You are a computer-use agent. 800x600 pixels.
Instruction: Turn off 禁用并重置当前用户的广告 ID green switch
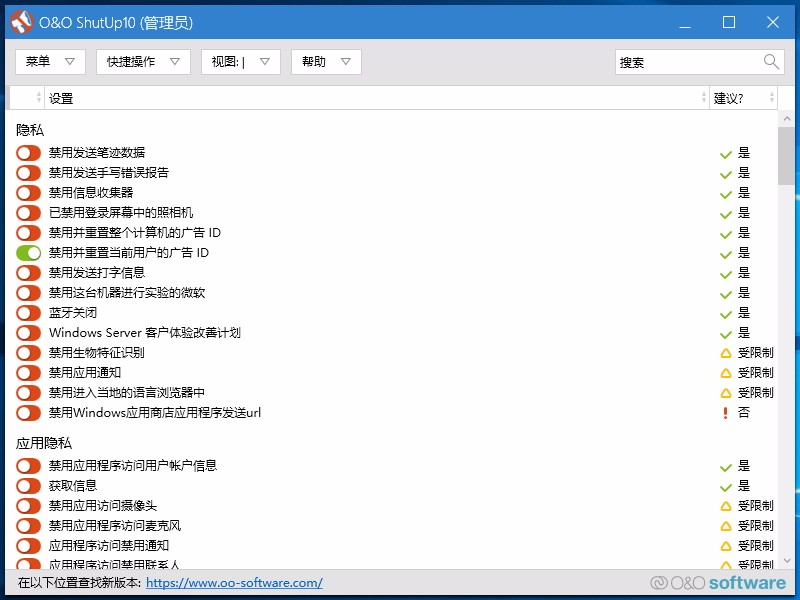[28, 253]
